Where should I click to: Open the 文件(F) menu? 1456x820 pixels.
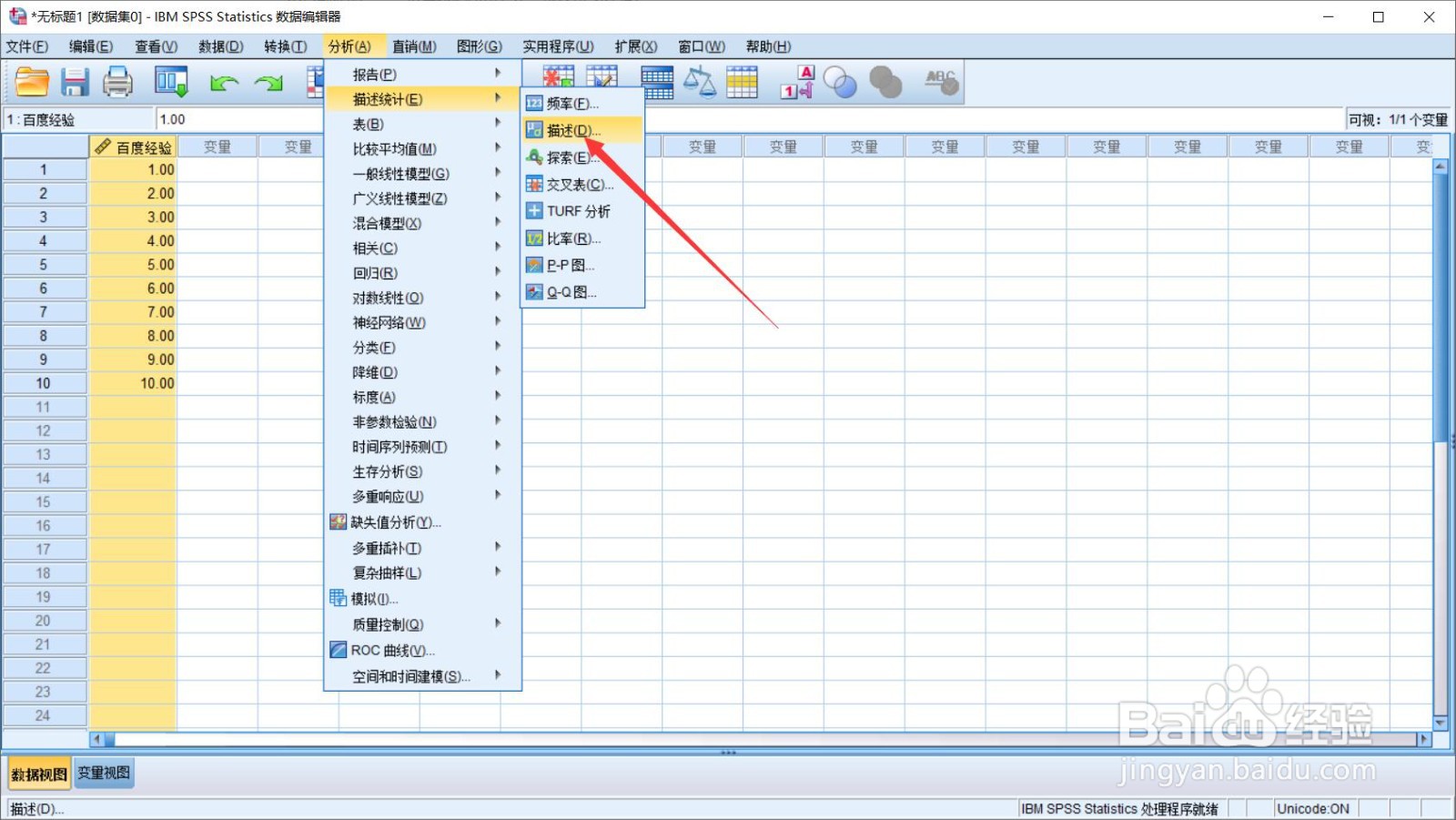[26, 46]
